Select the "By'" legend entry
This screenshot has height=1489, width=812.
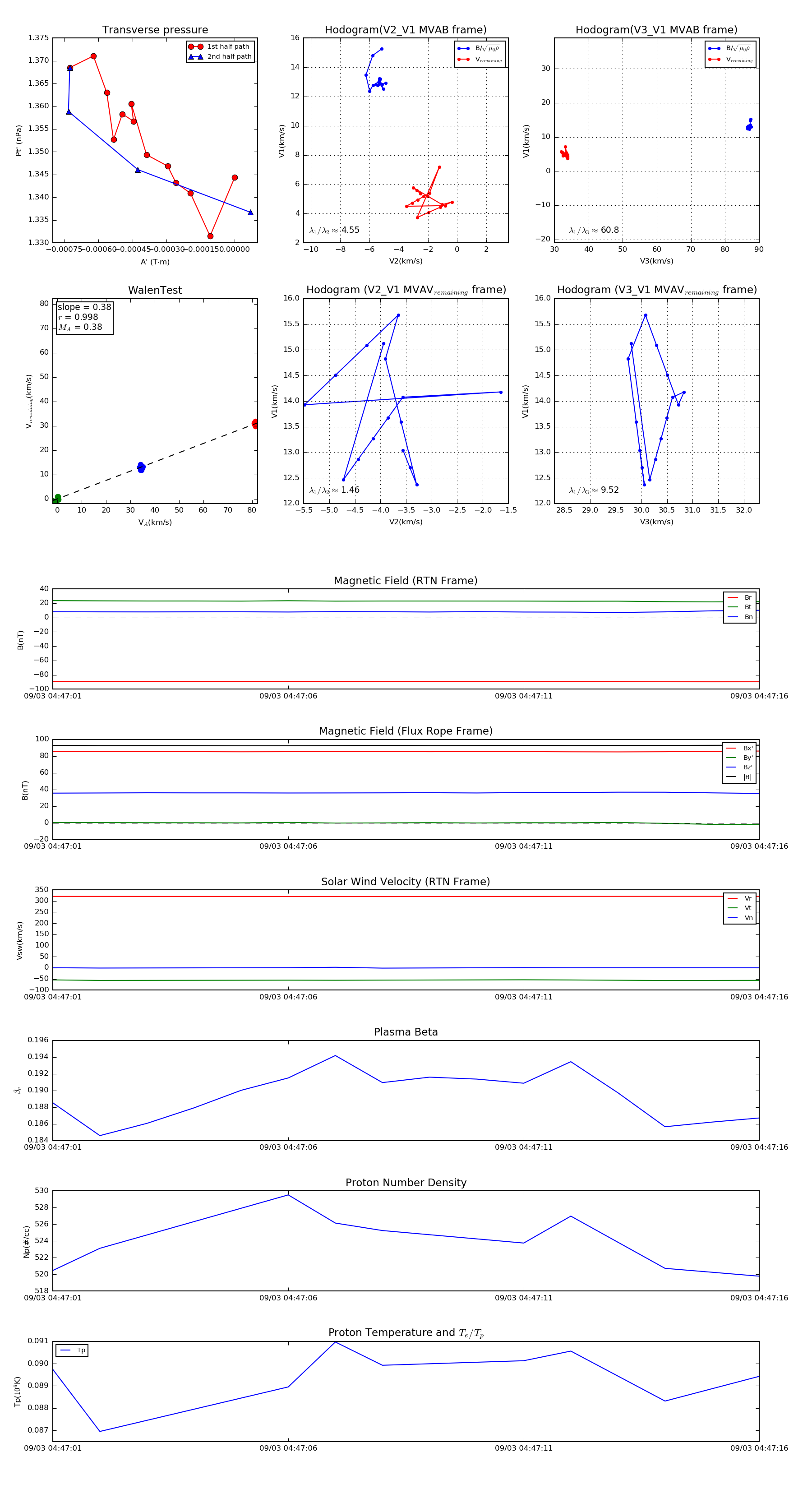coord(739,758)
